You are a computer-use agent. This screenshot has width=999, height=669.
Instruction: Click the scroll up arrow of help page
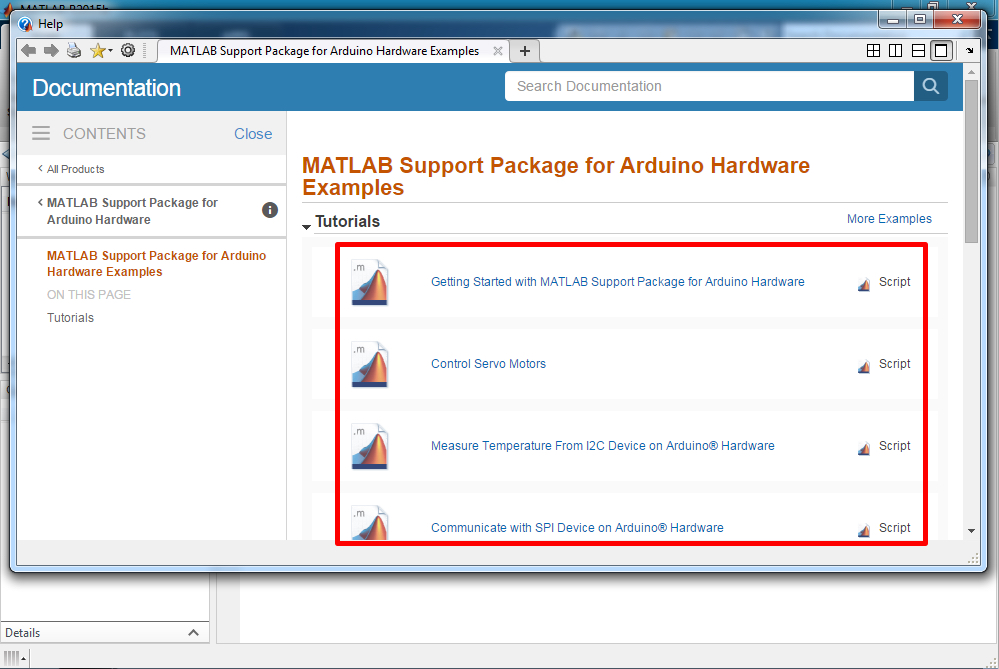click(x=971, y=72)
